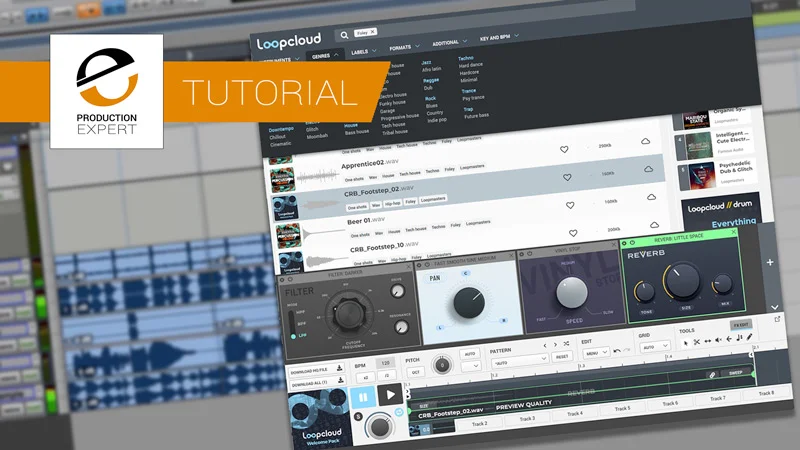
Task: Pick the Tech house genre
Action: tap(393, 126)
